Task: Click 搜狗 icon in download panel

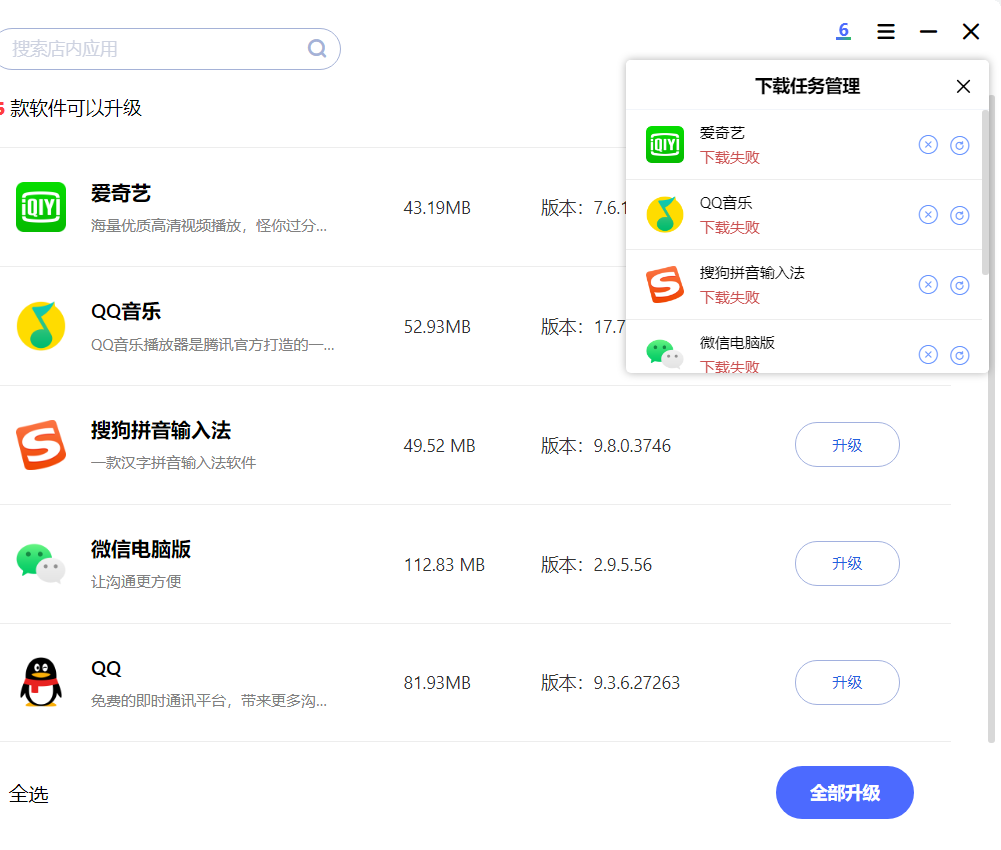Action: pyautogui.click(x=665, y=284)
